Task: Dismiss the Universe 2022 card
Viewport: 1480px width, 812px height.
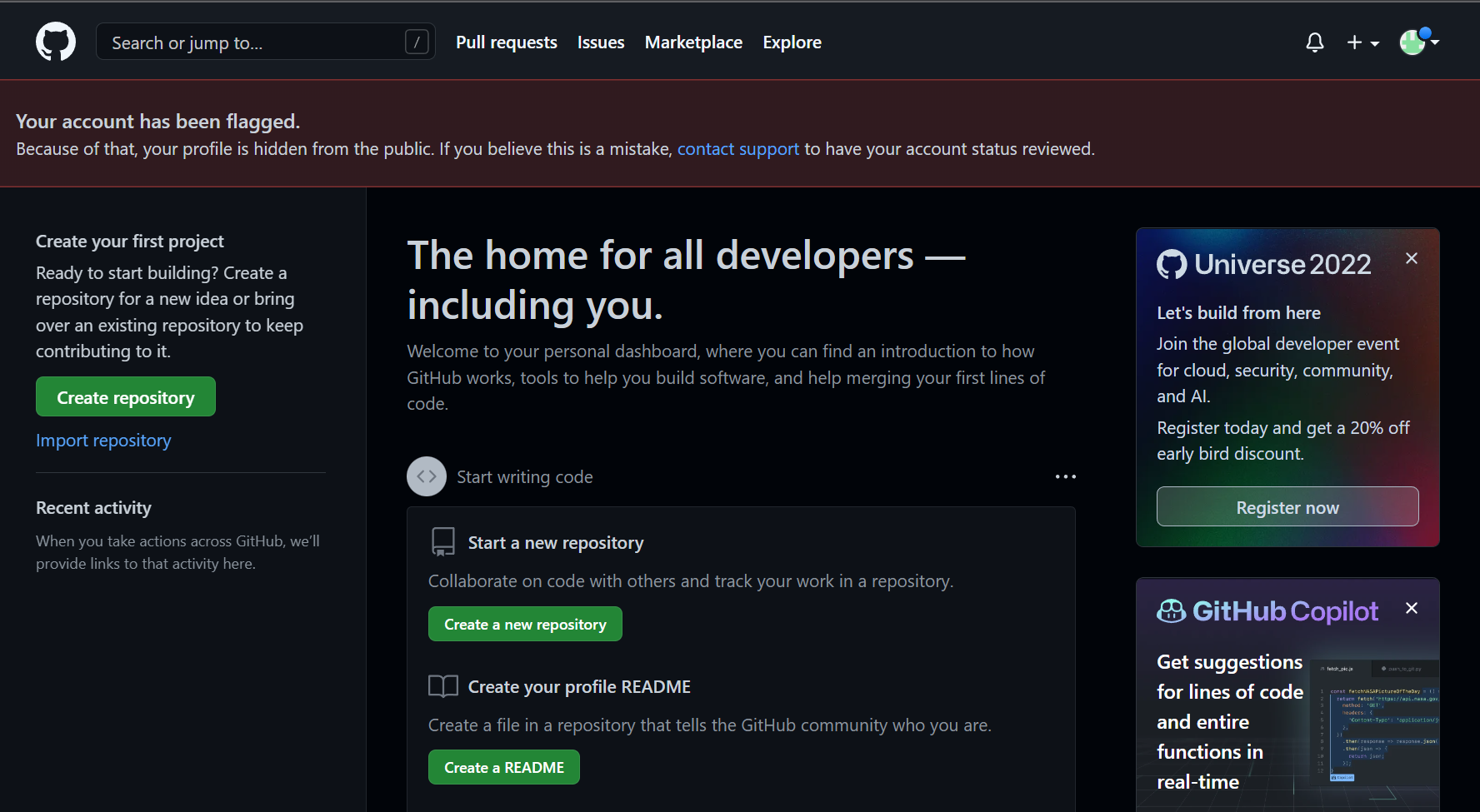Action: coord(1412,259)
